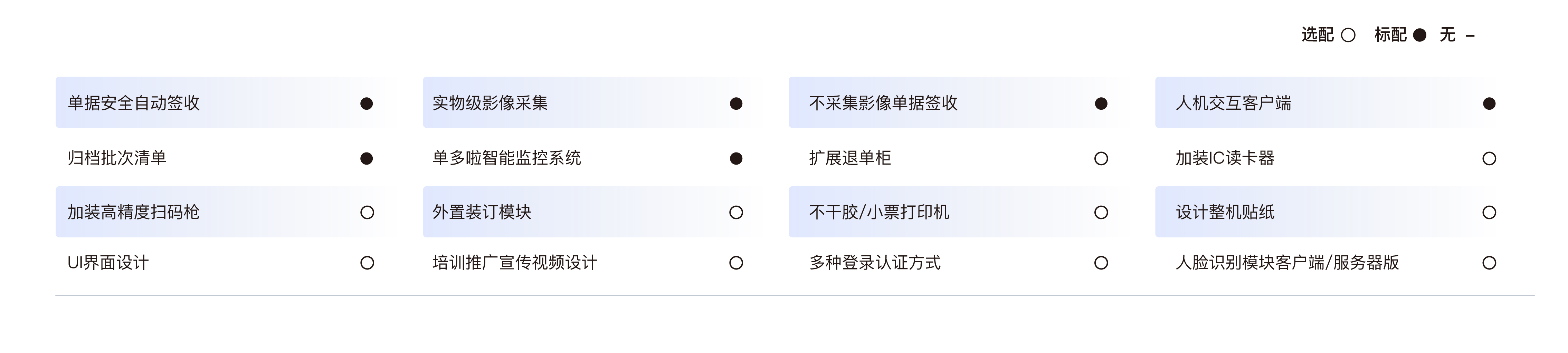Select the hollow circle beside 加装高精度扫码枪
This screenshot has height=353, width=1568.
tap(367, 212)
